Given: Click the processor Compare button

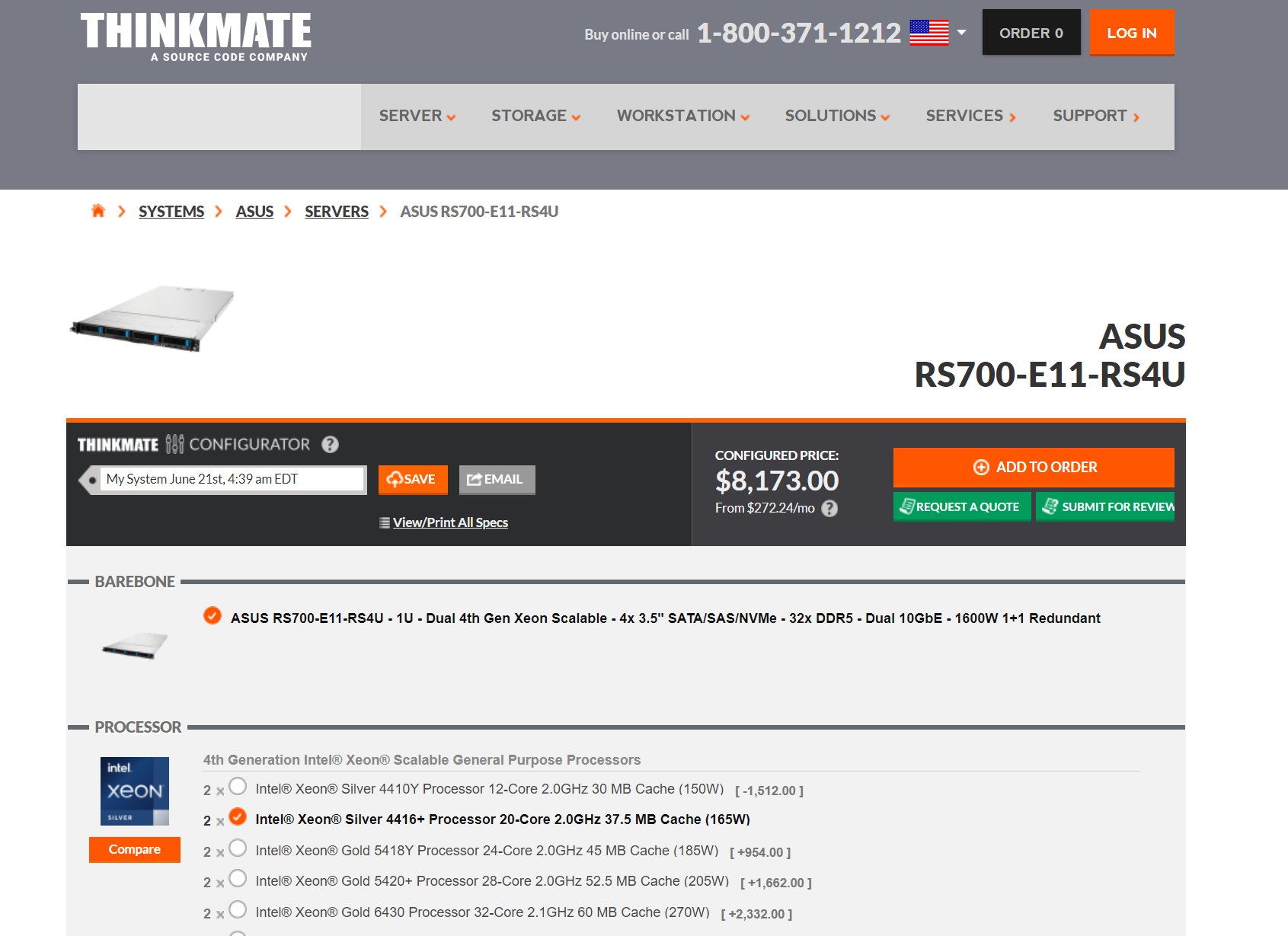Looking at the screenshot, I should 135,849.
